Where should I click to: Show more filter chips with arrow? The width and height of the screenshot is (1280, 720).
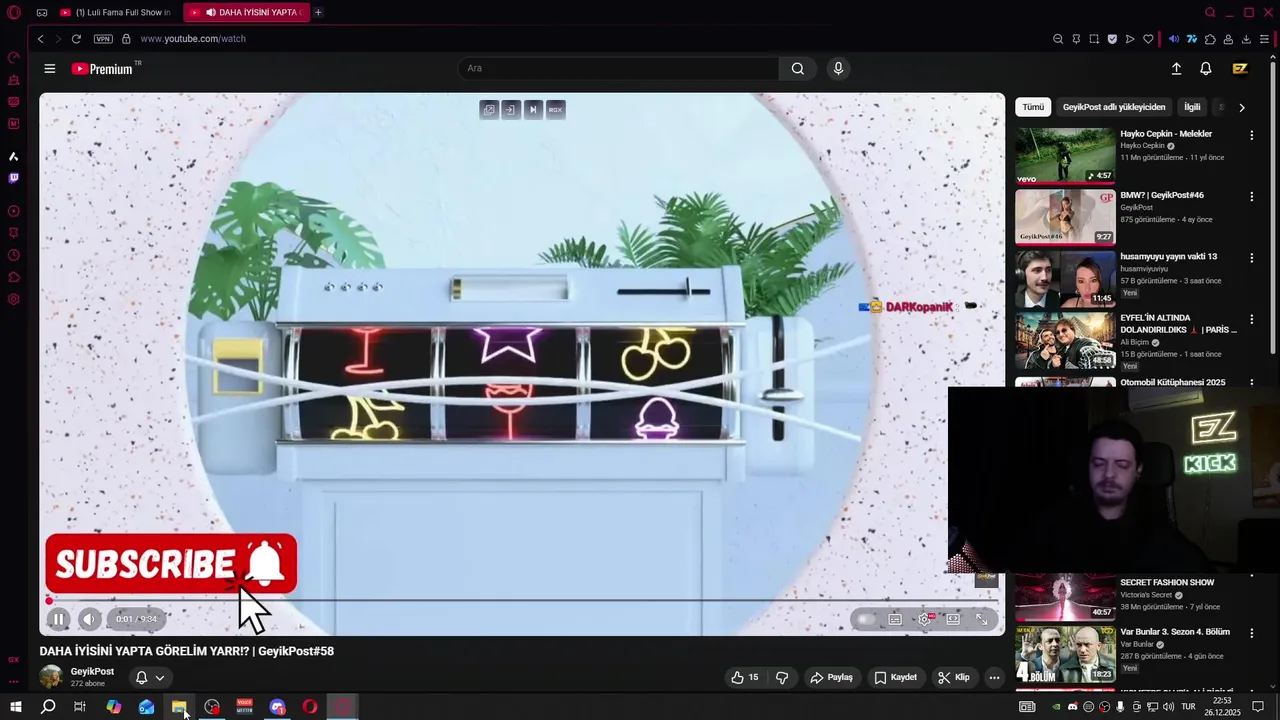point(1242,107)
